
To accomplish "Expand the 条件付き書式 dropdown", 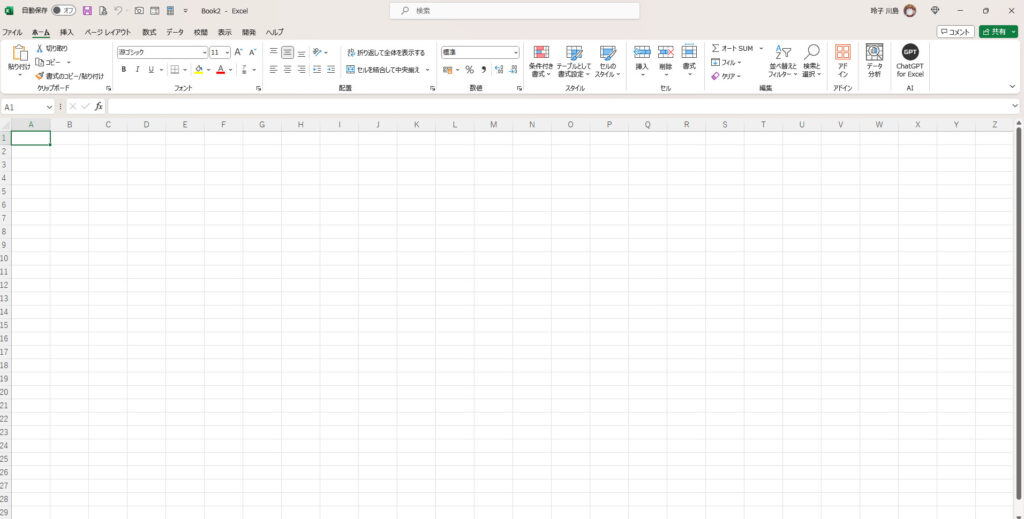I will pyautogui.click(x=540, y=62).
